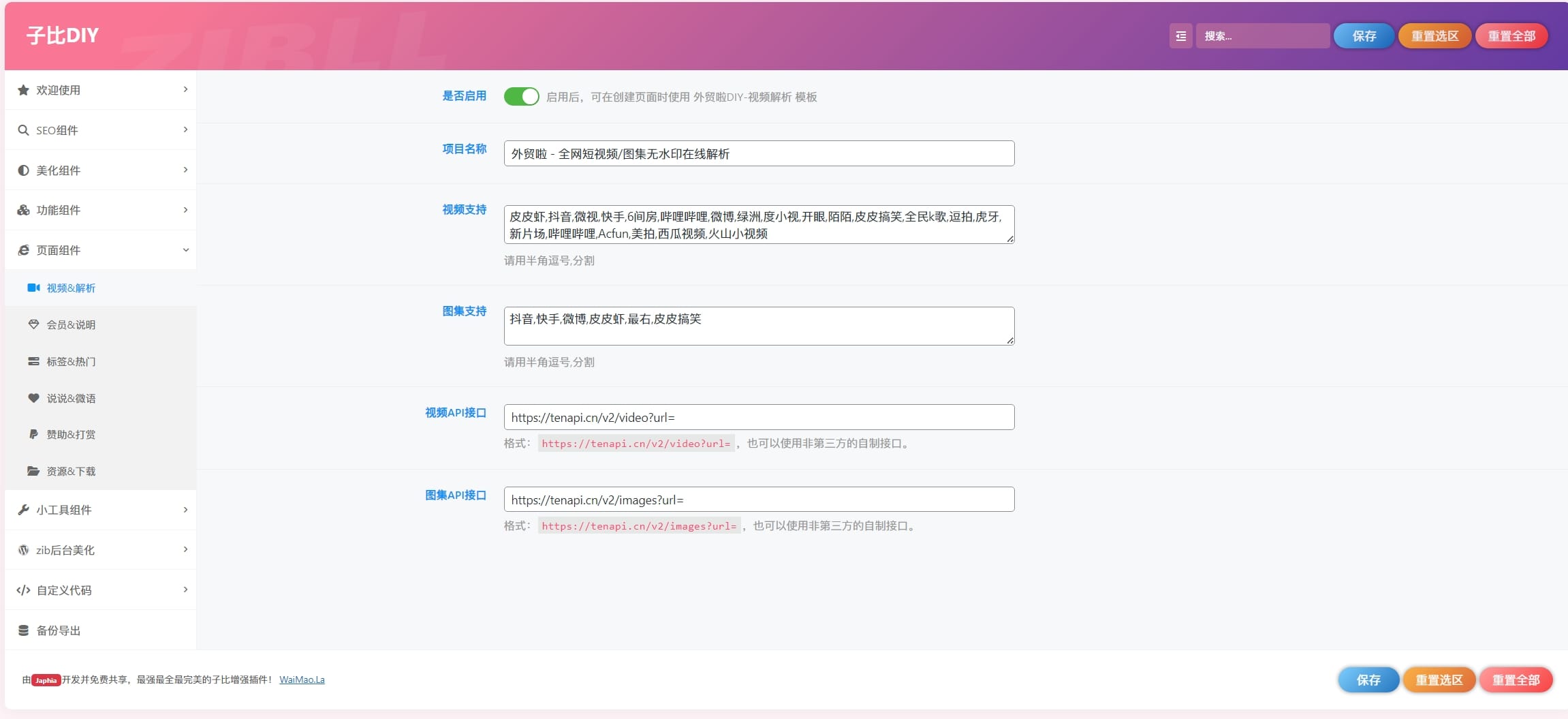Open the 赞助&打赏 submenu item

[x=101, y=434]
